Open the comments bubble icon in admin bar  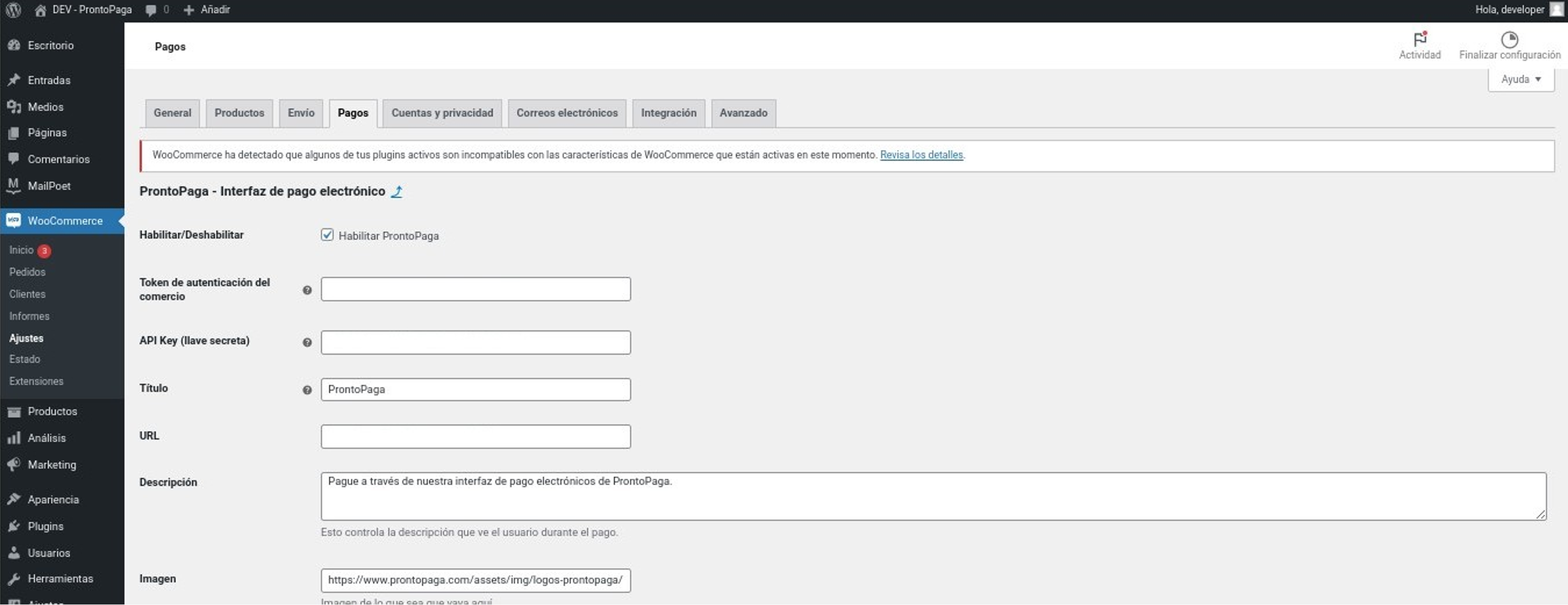[x=151, y=10]
